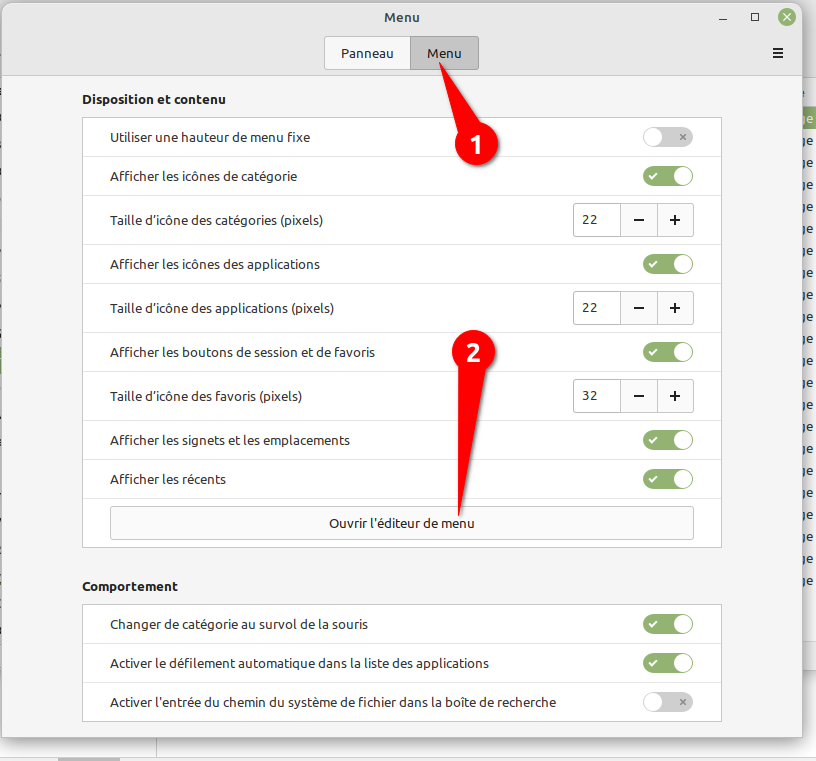Turn off 'Afficher les signets et les emplacements'
This screenshot has height=761, width=816.
[667, 440]
